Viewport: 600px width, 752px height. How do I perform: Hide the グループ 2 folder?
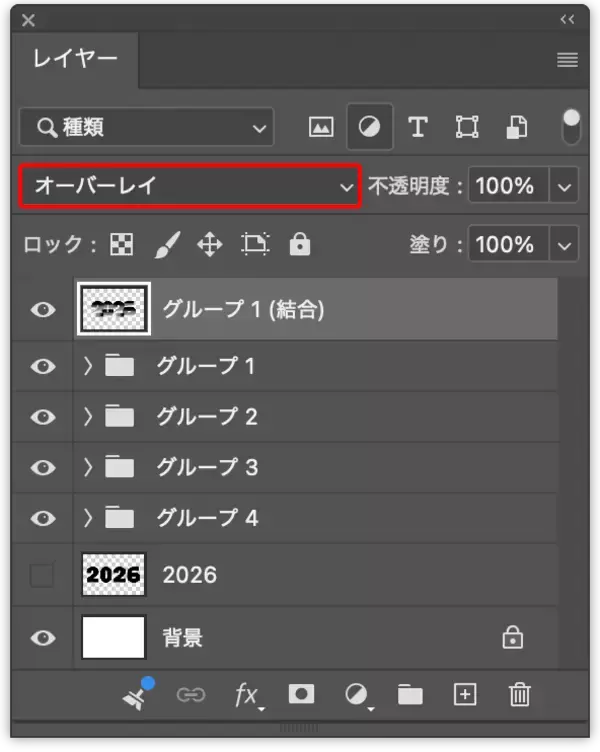pos(43,417)
